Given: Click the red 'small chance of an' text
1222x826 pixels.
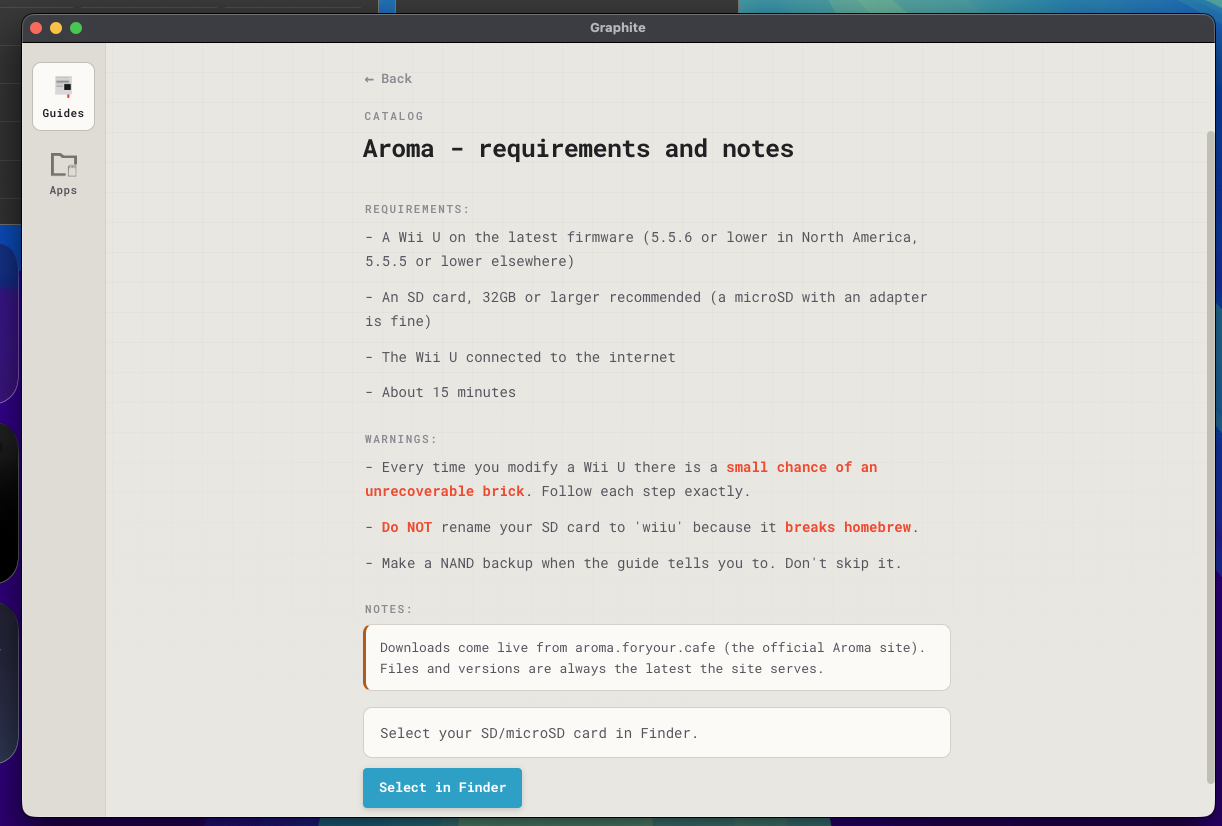Looking at the screenshot, I should coord(801,467).
